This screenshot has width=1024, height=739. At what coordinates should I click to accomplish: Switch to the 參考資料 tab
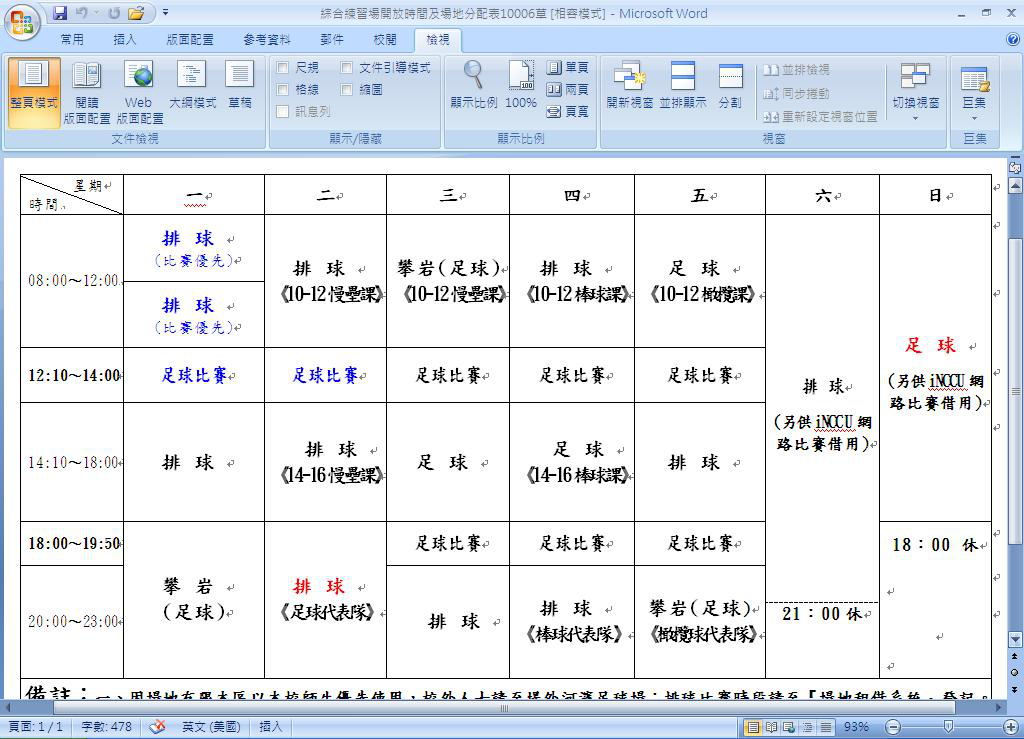click(266, 40)
